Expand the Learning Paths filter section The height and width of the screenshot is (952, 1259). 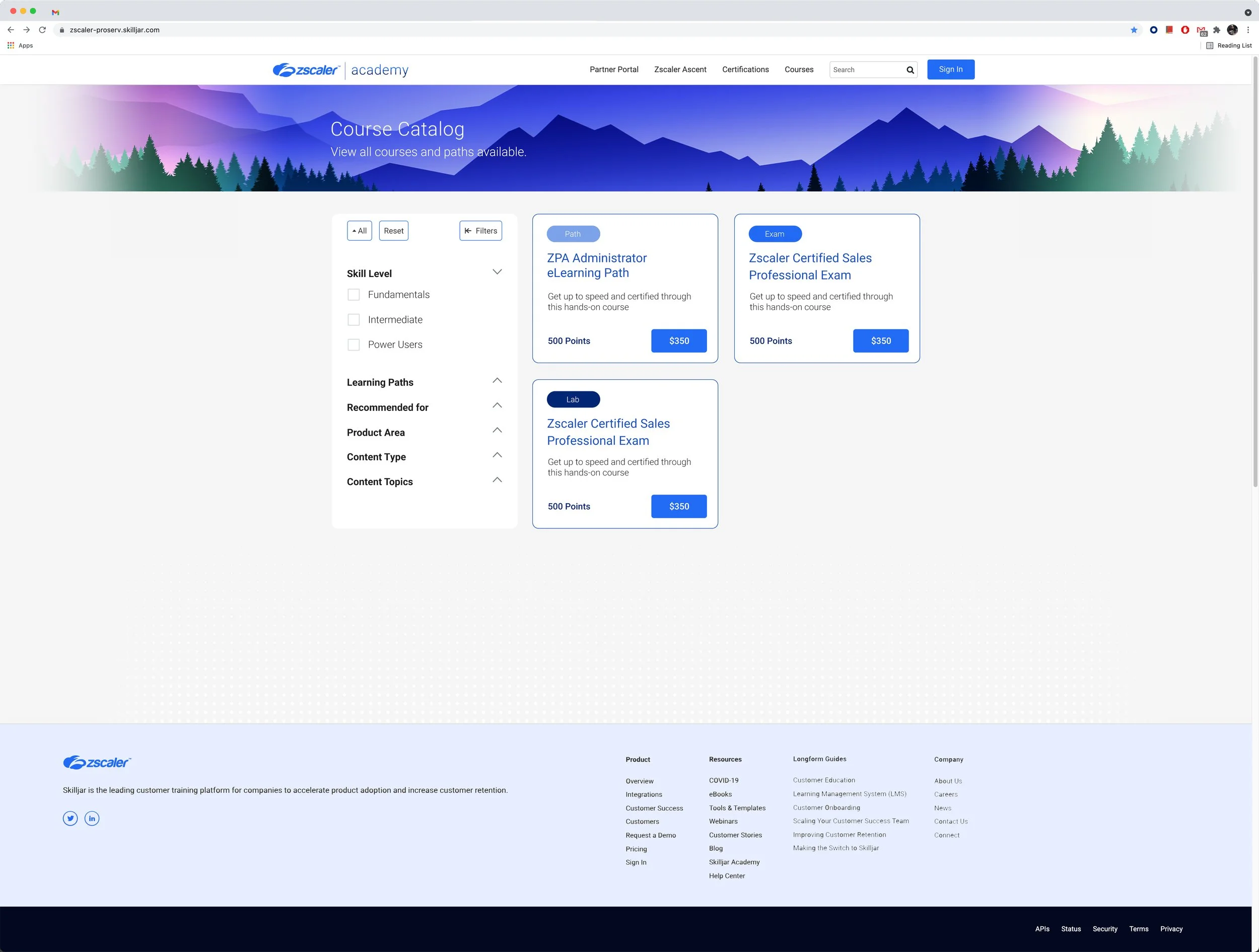pos(497,380)
